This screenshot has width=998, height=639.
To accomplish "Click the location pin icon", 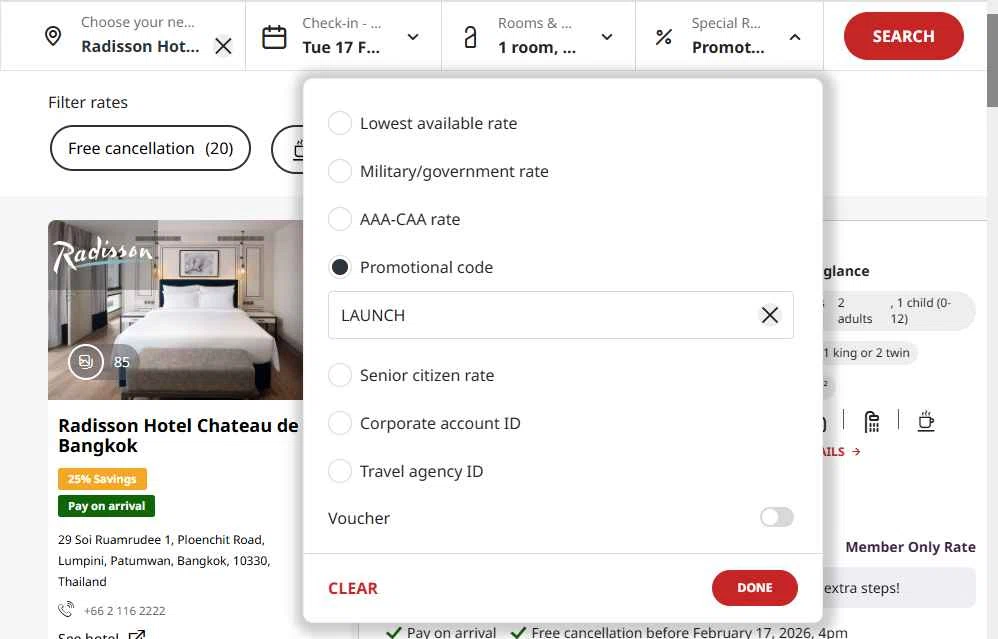I will [x=53, y=36].
